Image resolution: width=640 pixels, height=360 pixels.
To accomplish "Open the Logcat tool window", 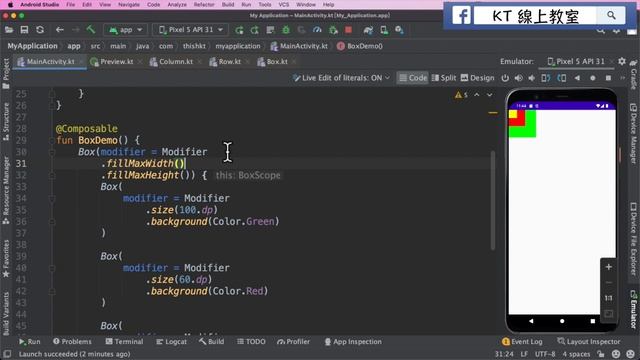I will click(171, 342).
